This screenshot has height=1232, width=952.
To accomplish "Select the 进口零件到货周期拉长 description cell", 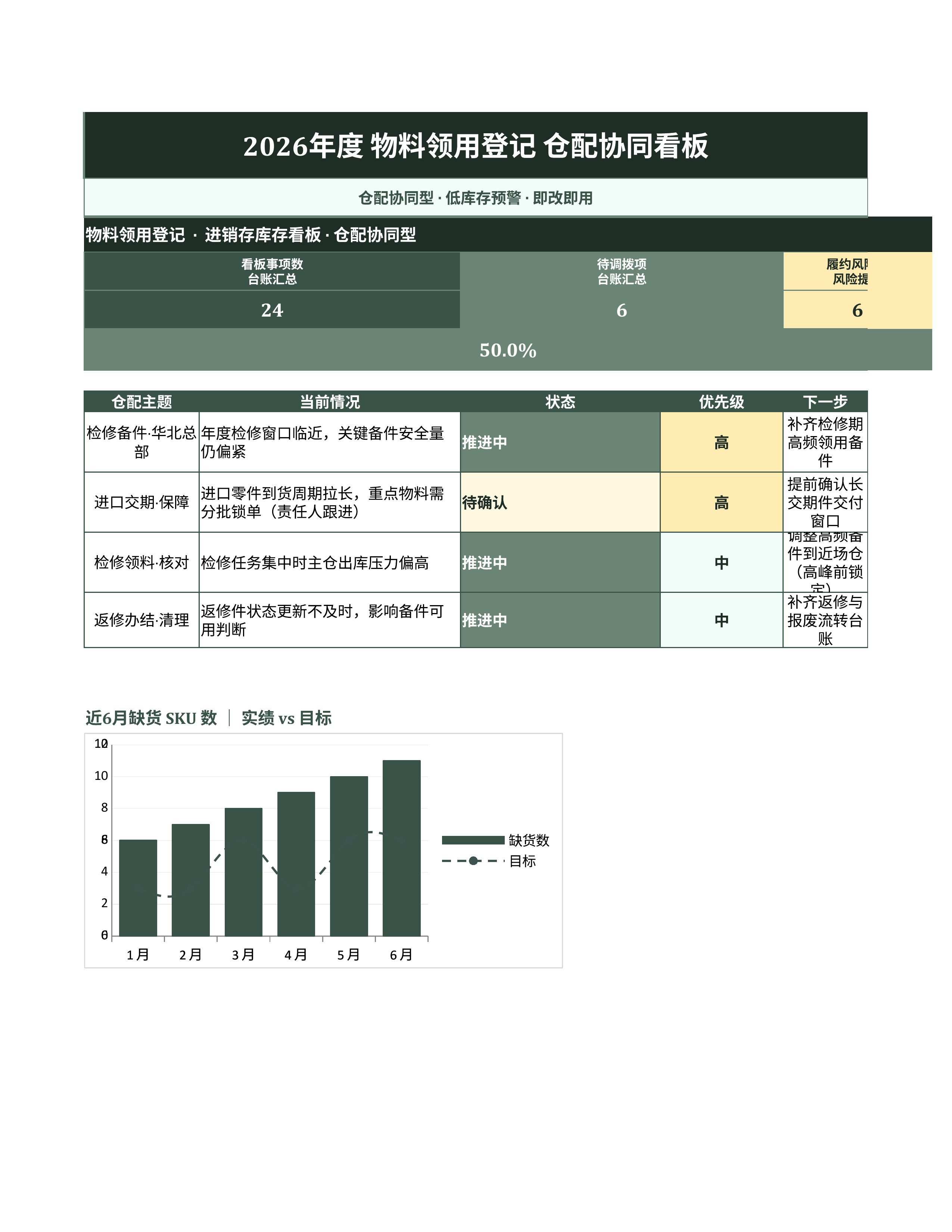I will (329, 502).
